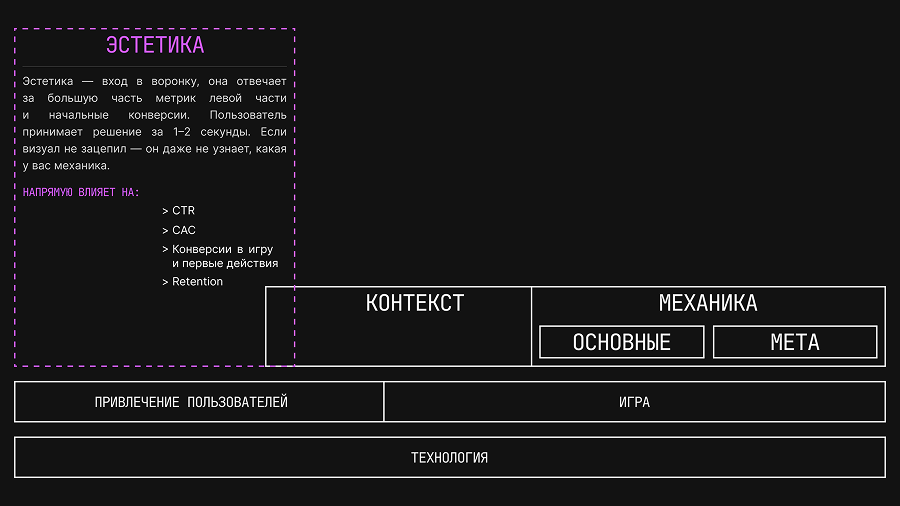Open the МЕТА box
The width and height of the screenshot is (900, 506).
coord(795,342)
